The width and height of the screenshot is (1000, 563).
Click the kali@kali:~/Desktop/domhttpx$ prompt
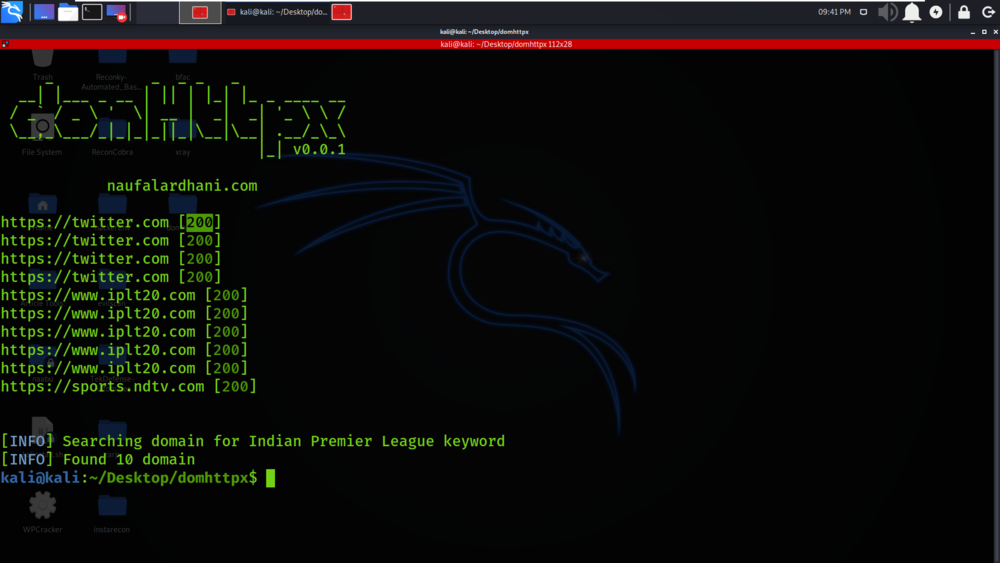point(129,478)
